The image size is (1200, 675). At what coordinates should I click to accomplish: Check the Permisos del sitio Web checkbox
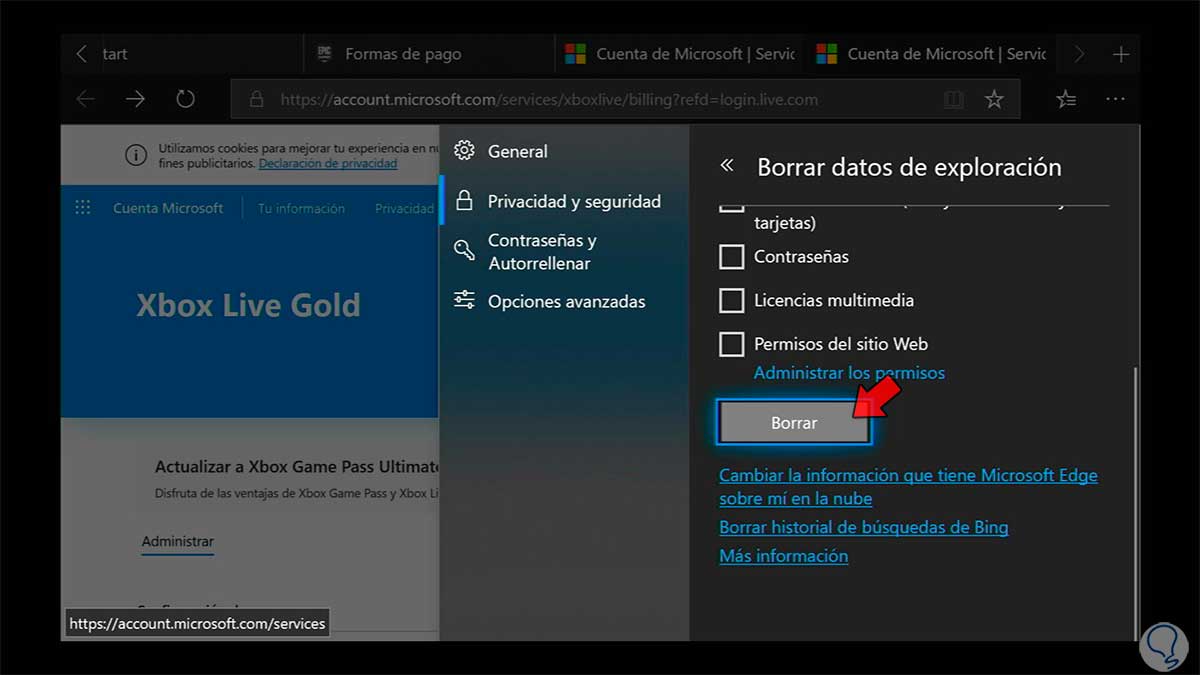click(x=732, y=344)
